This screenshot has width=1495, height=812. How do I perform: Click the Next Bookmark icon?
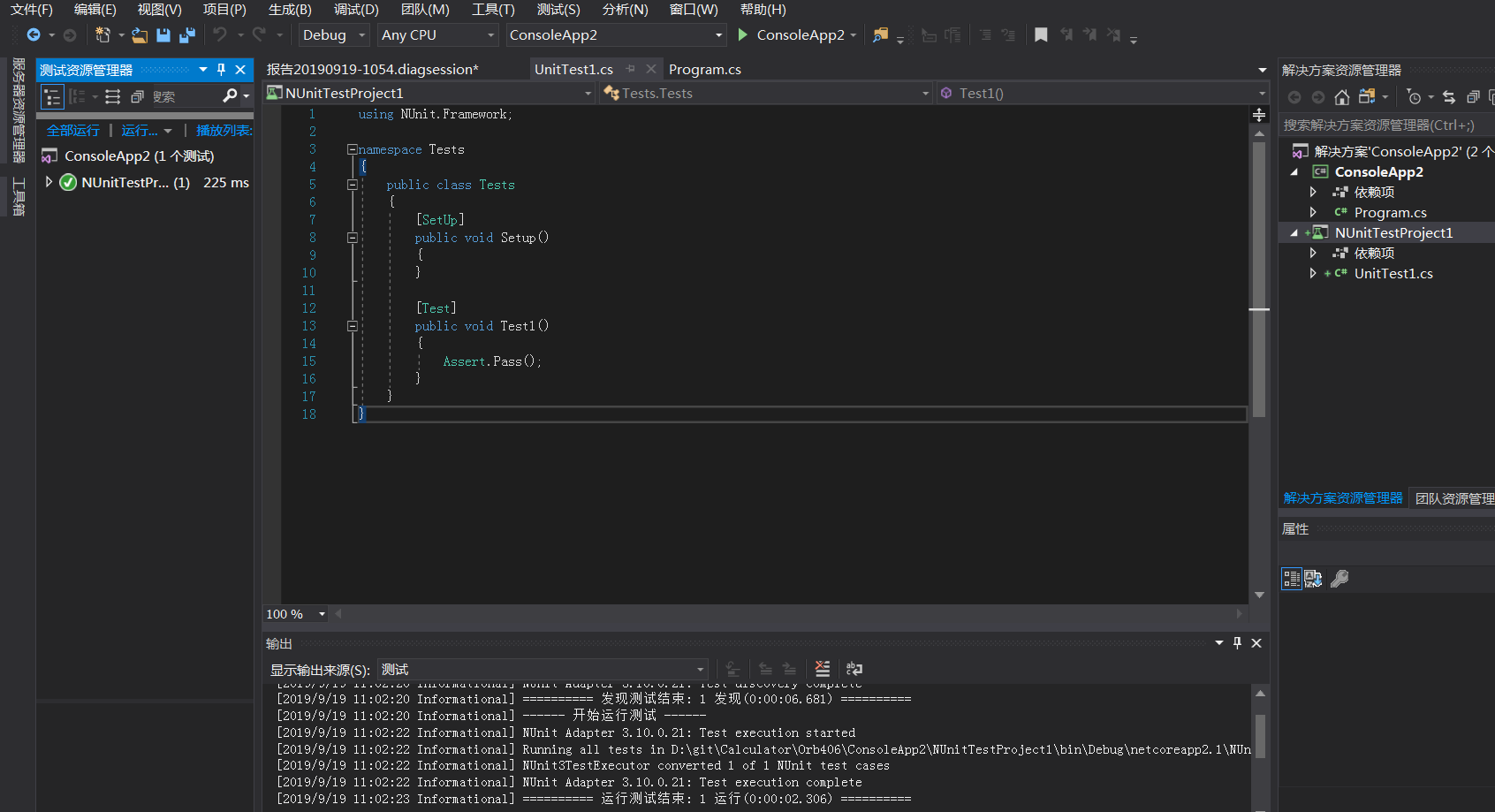[1089, 34]
